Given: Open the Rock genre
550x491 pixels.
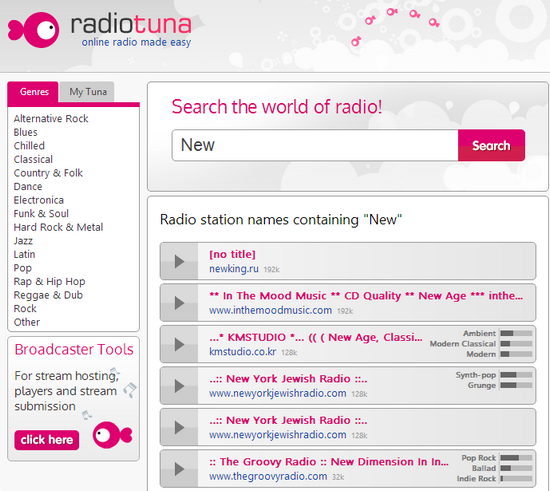Looking at the screenshot, I should 25,309.
